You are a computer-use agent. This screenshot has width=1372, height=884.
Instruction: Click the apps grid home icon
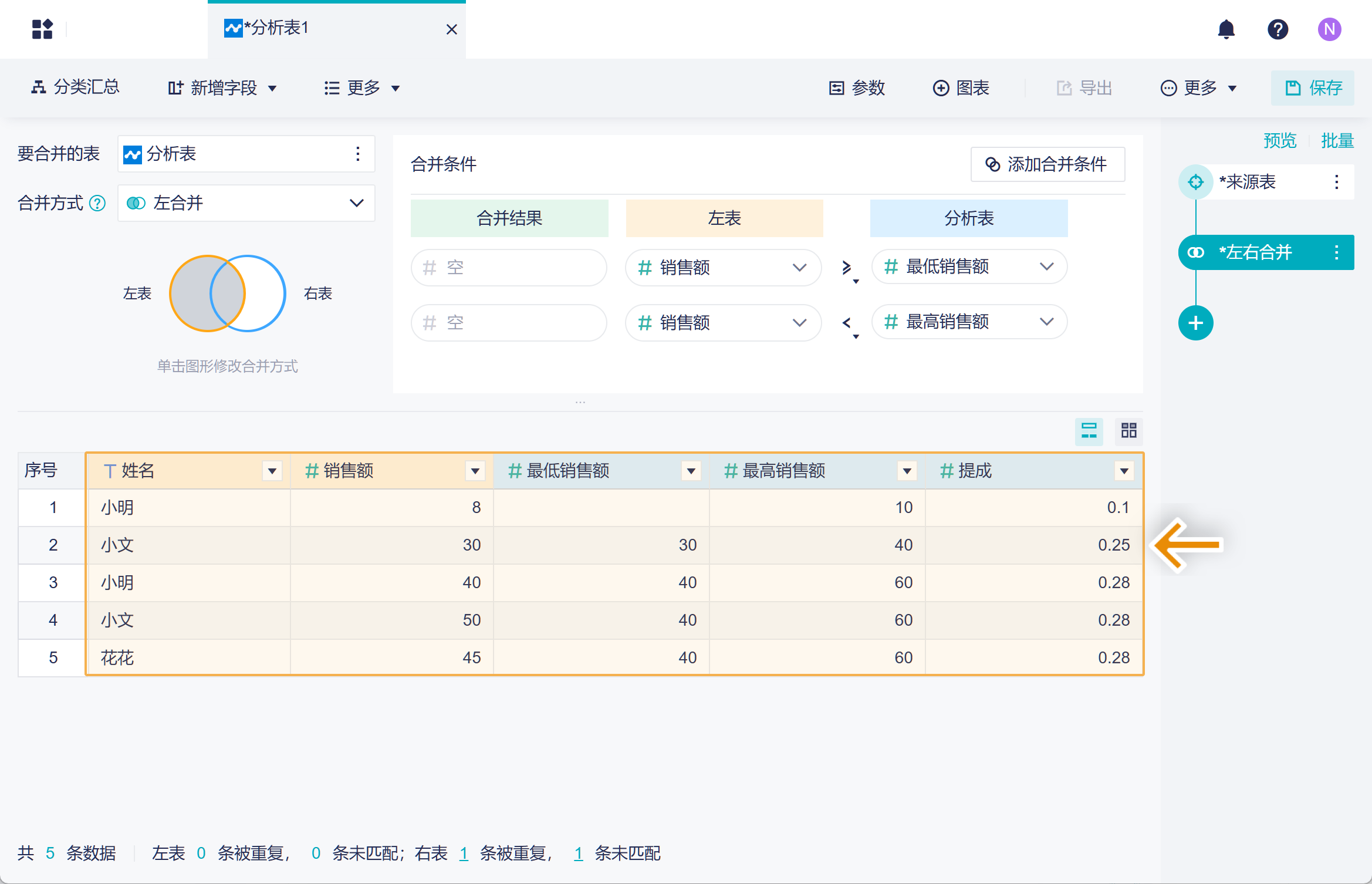tap(42, 29)
